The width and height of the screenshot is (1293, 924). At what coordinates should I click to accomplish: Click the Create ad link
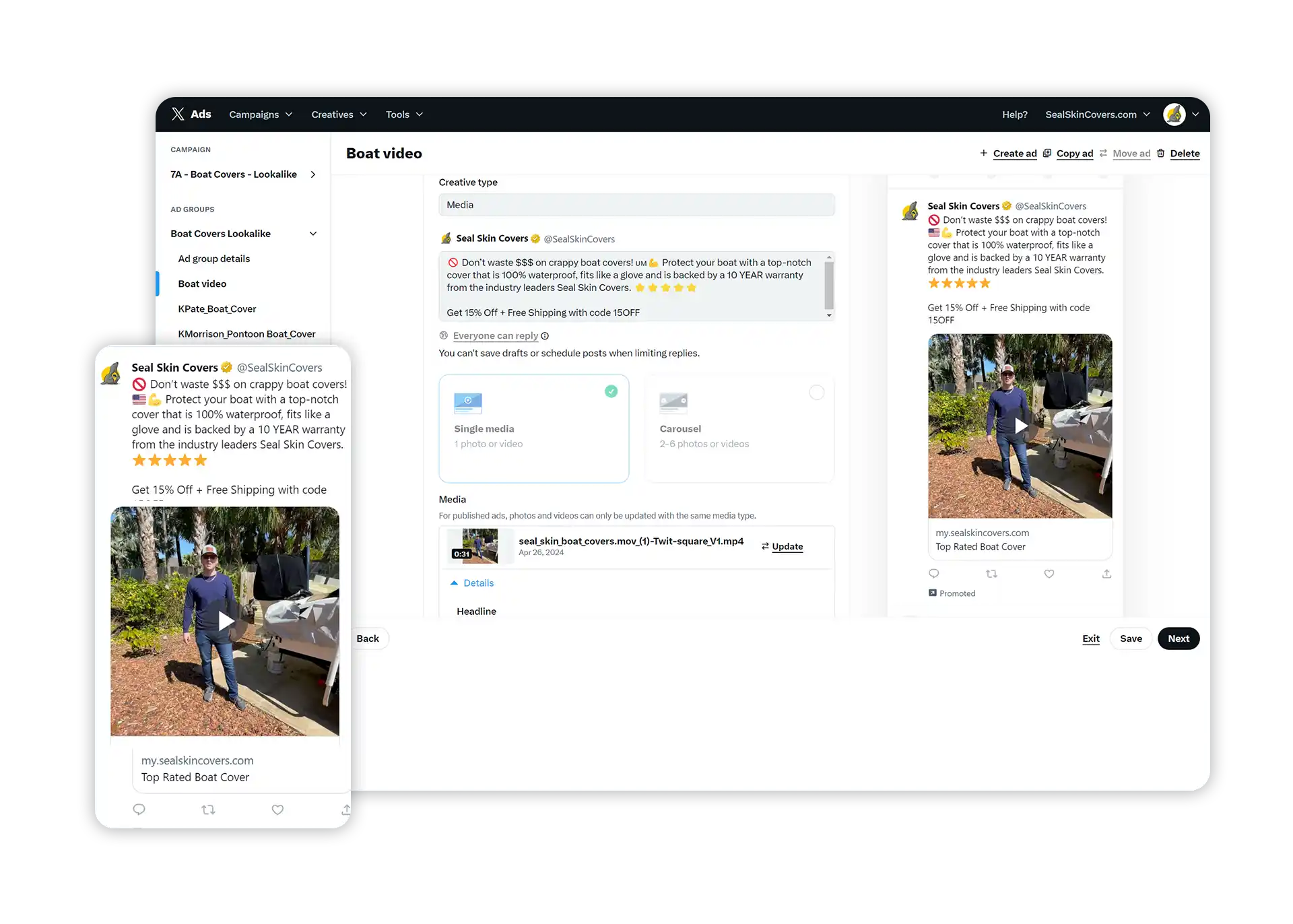[x=1016, y=154]
